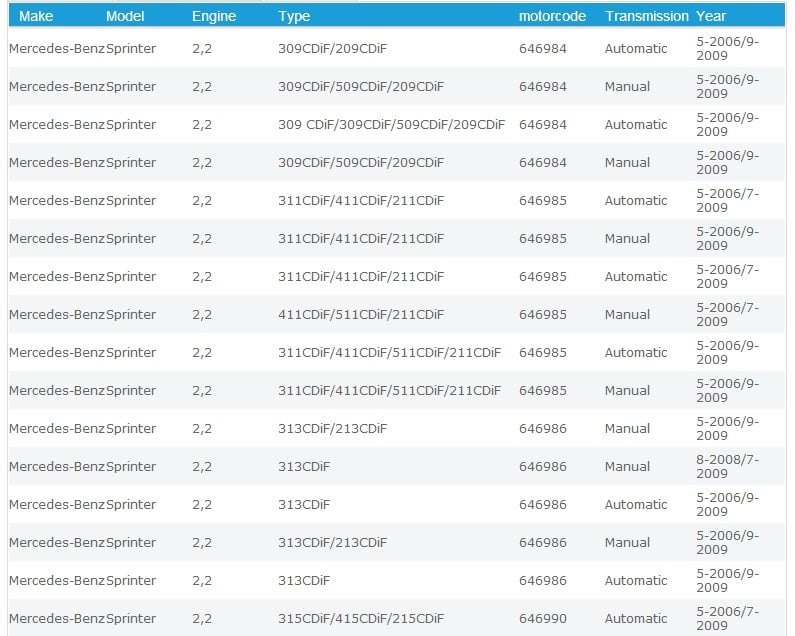Click Sprinter in the 646990 row
Screen dimensions: 795x636
131,619
